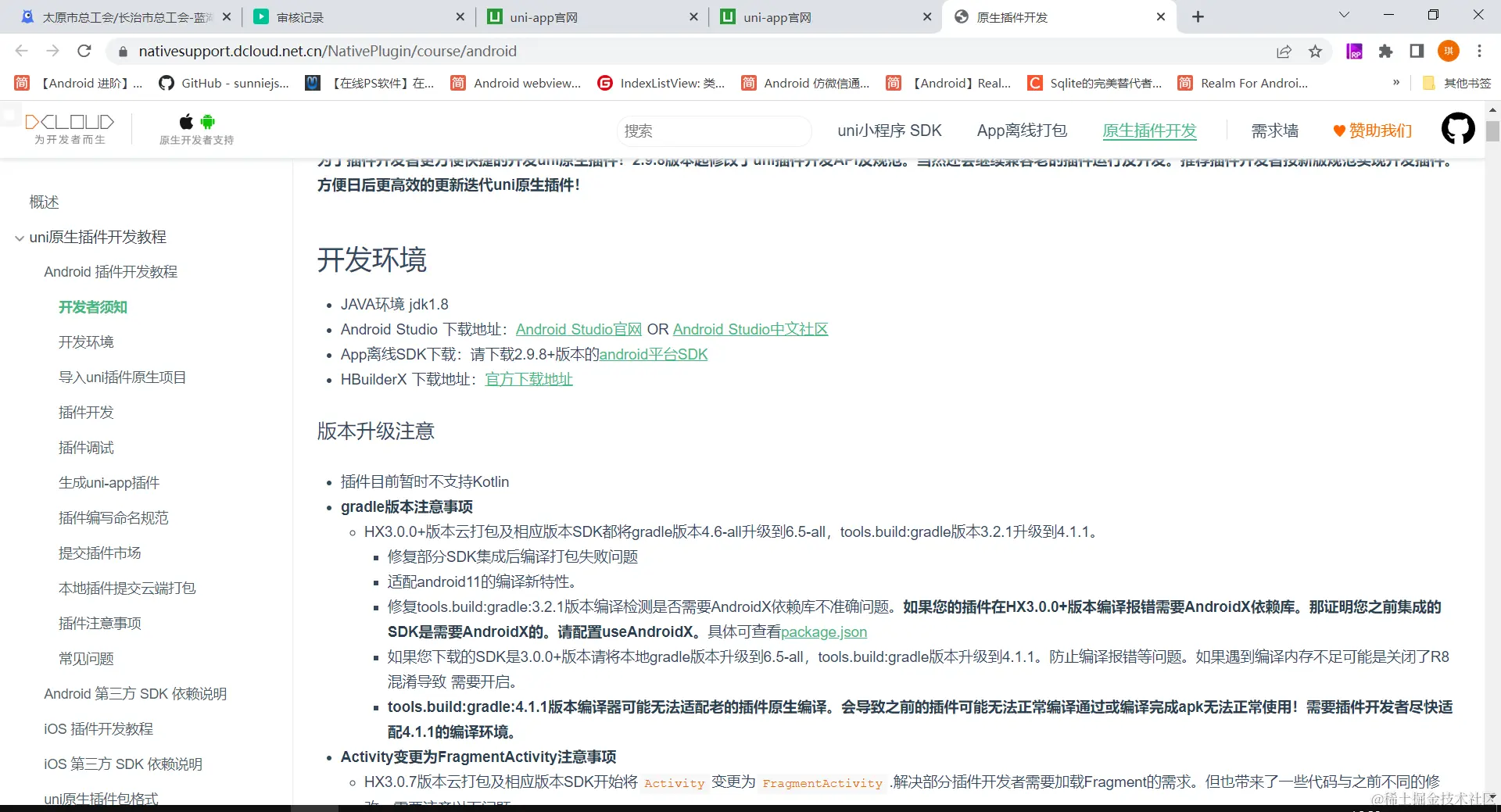Open the Android webview bookmark
The width and height of the screenshot is (1501, 812).
coord(516,83)
